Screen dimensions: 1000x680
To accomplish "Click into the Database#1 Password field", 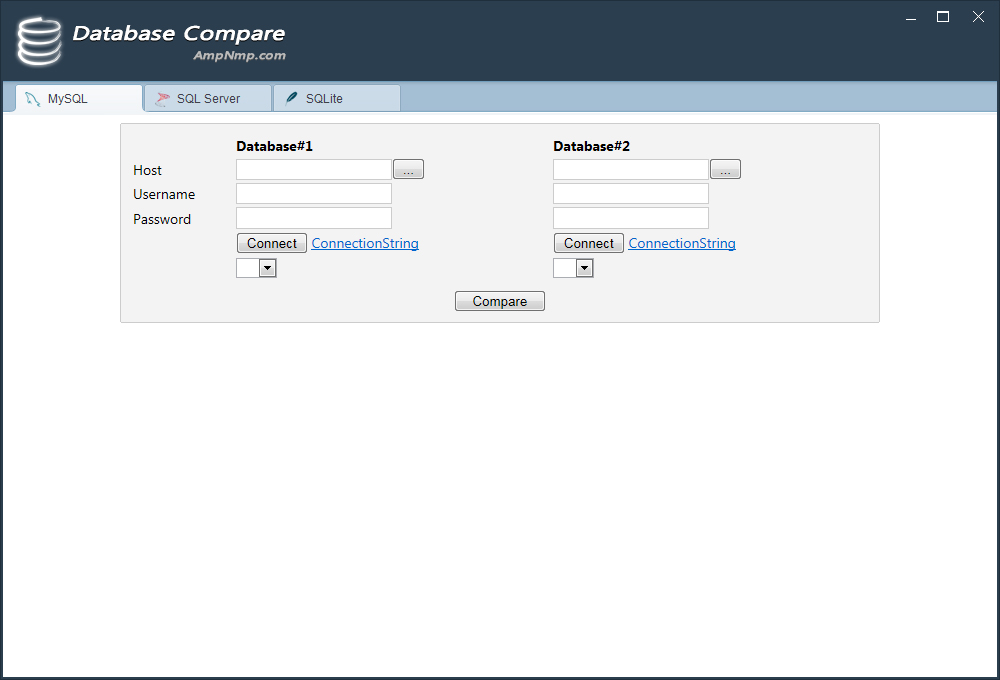I will tap(313, 218).
